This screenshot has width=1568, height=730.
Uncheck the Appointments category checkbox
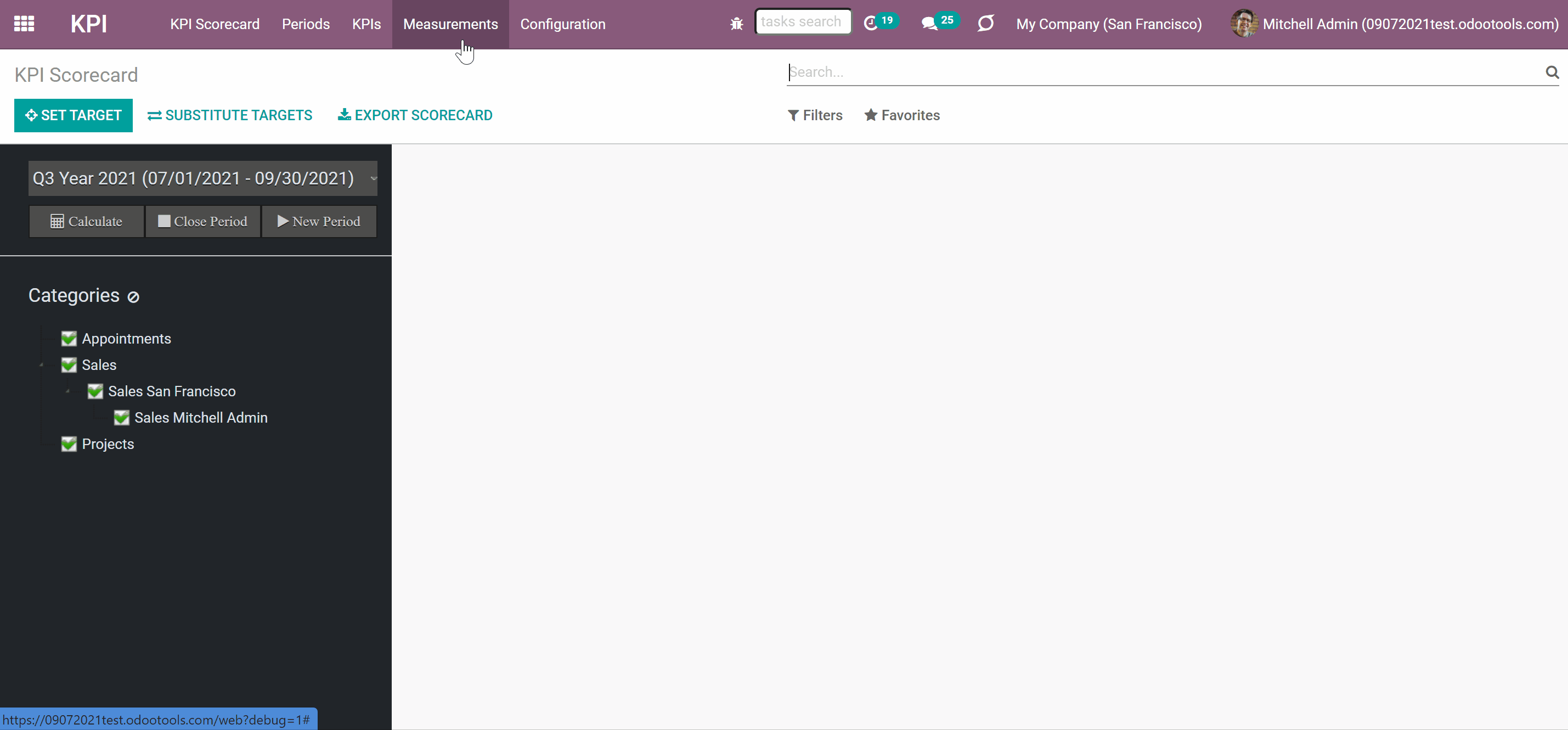pyautogui.click(x=69, y=339)
